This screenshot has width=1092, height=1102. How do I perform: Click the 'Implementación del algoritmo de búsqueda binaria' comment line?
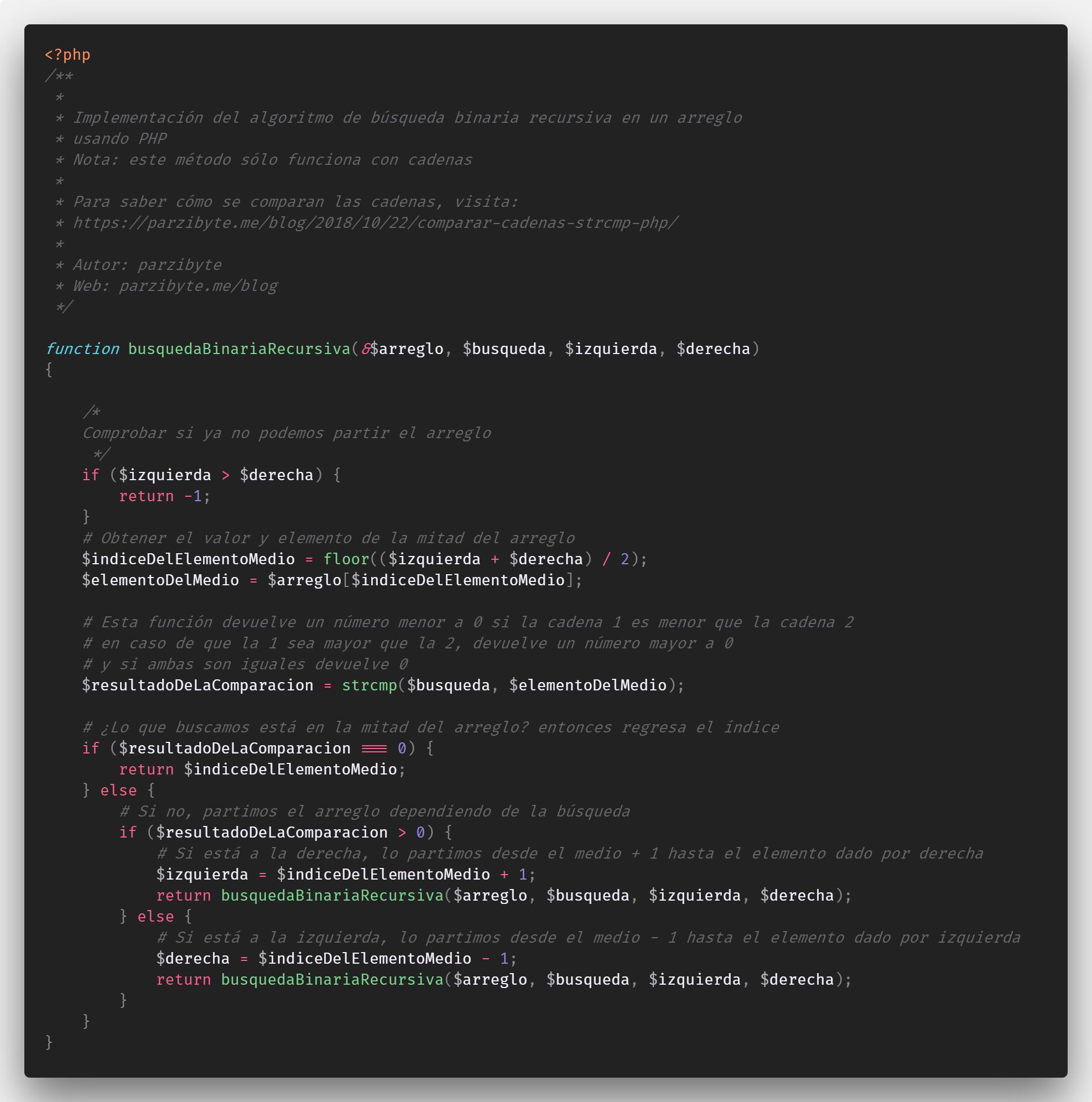[x=407, y=117]
